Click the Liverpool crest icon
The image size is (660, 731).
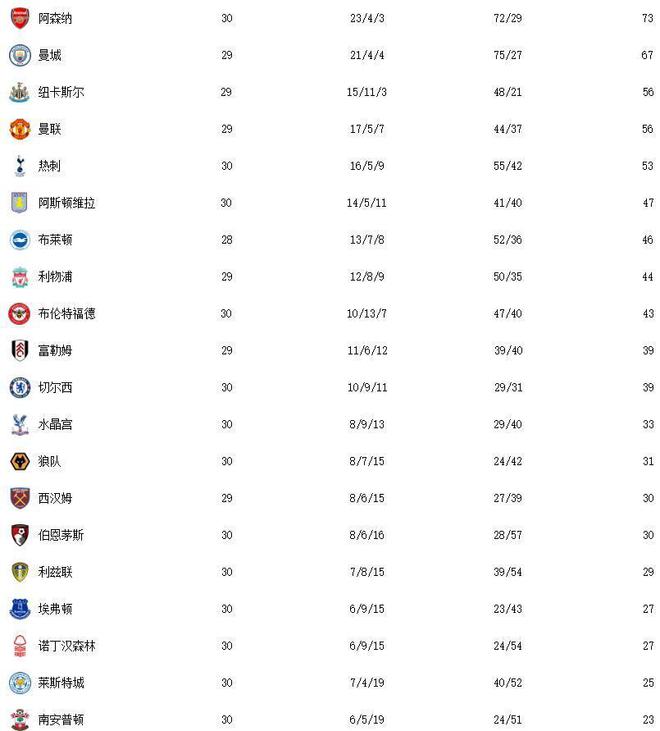click(x=19, y=277)
